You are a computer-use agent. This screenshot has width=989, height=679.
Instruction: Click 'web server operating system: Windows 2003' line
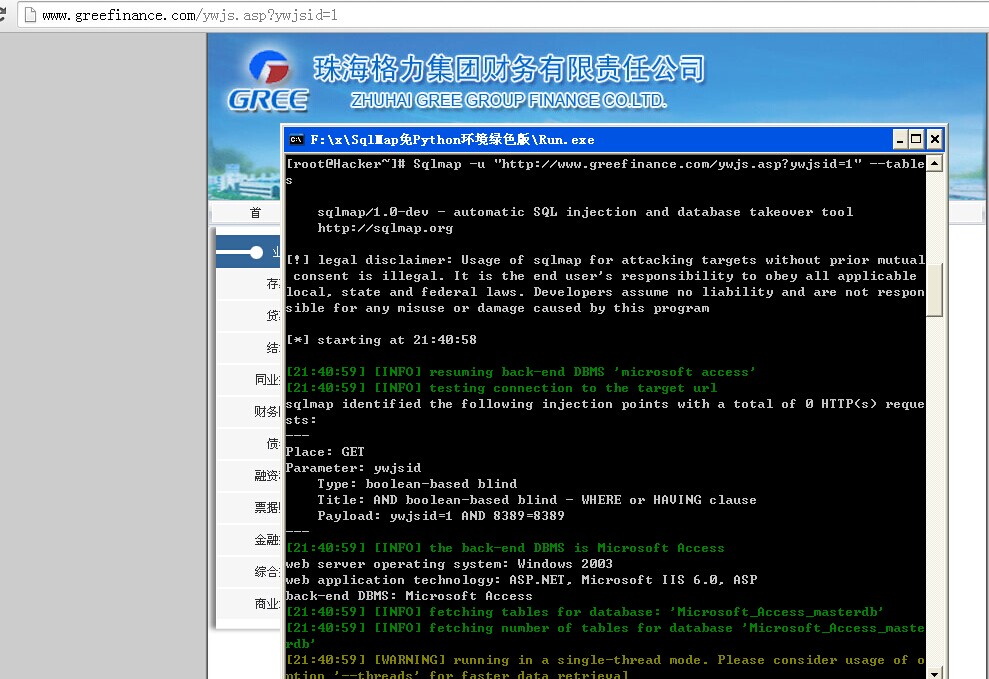coord(449,564)
